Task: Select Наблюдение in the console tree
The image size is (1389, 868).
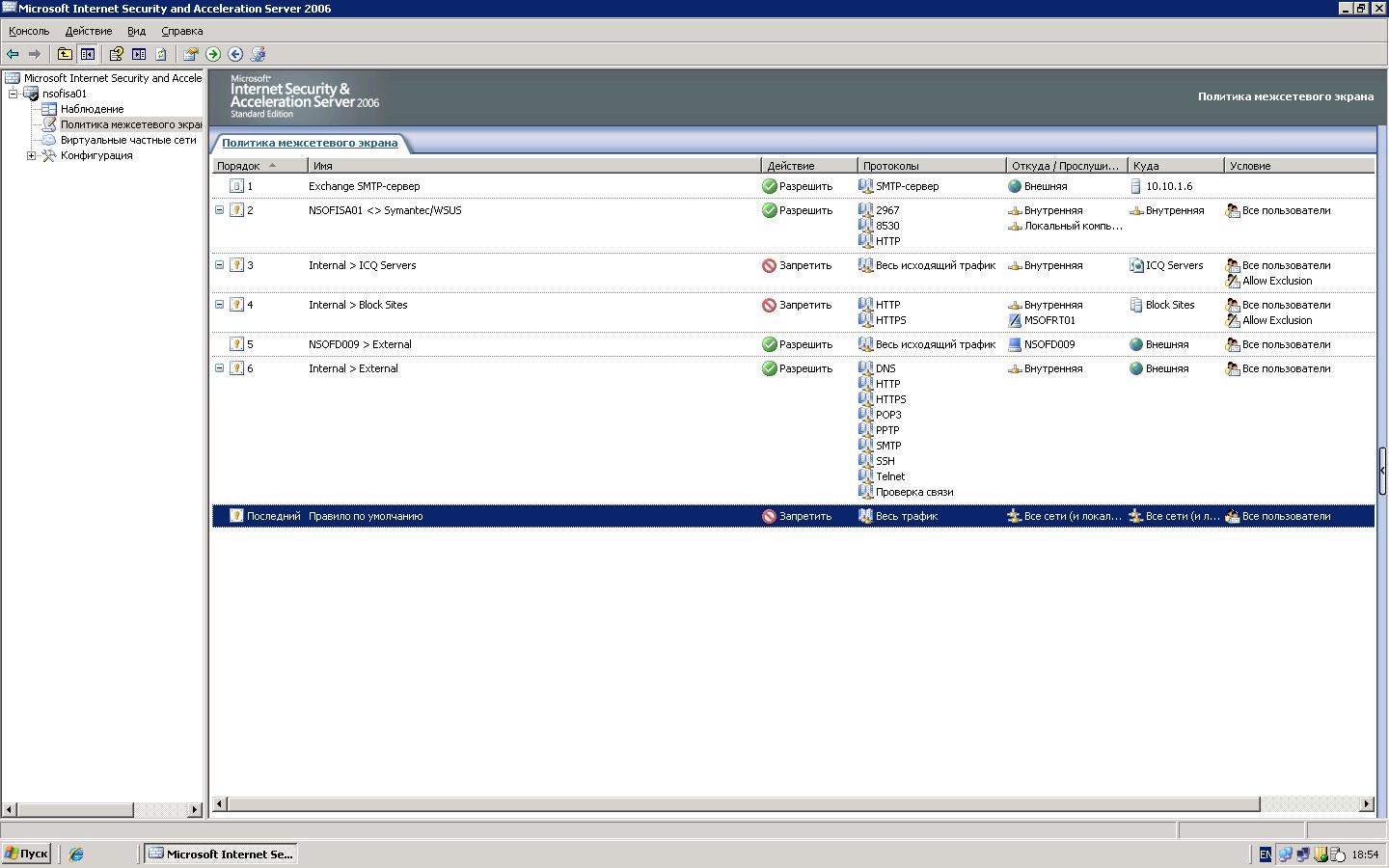Action: (92, 109)
